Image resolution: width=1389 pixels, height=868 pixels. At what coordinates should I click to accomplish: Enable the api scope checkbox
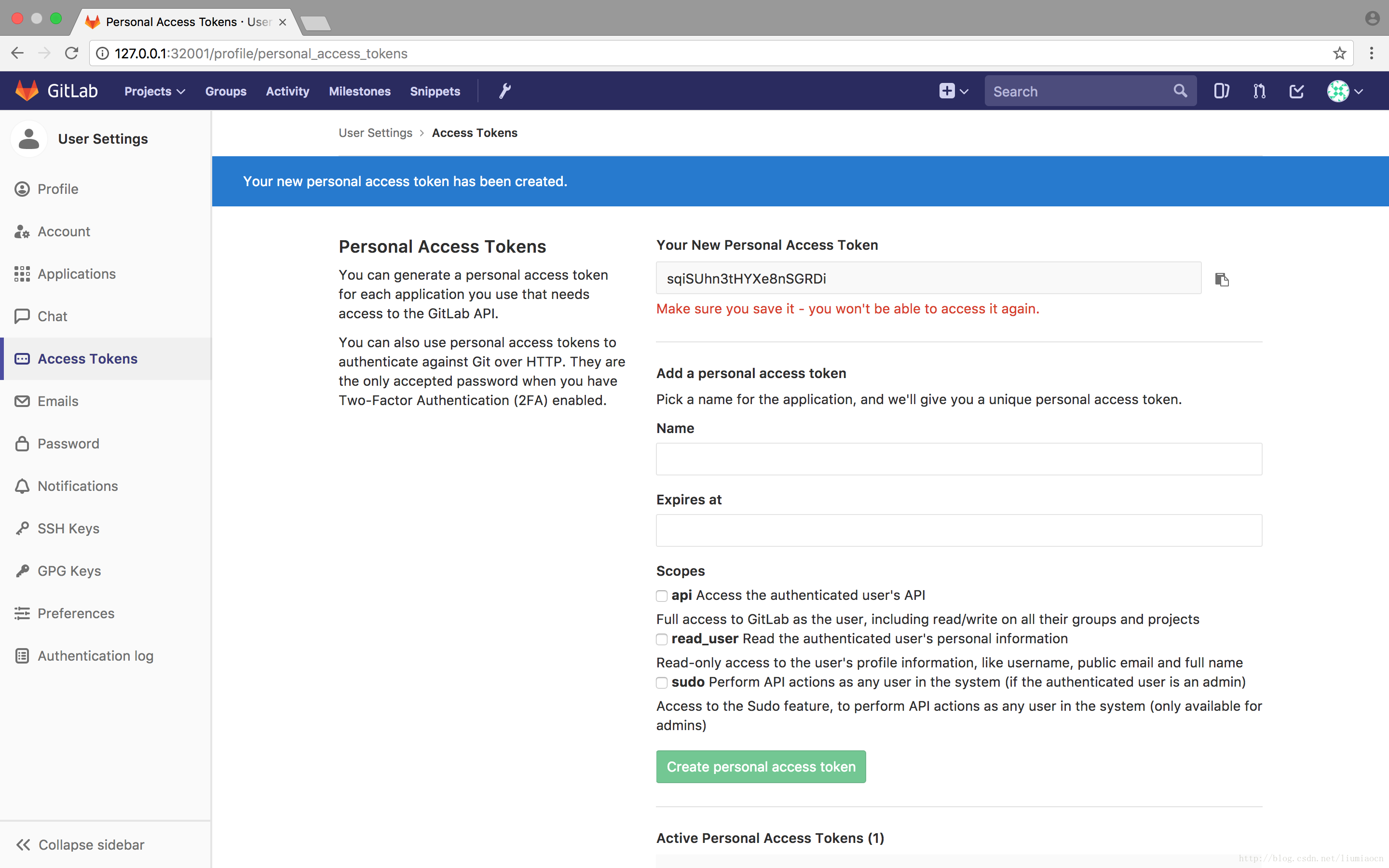tap(662, 596)
